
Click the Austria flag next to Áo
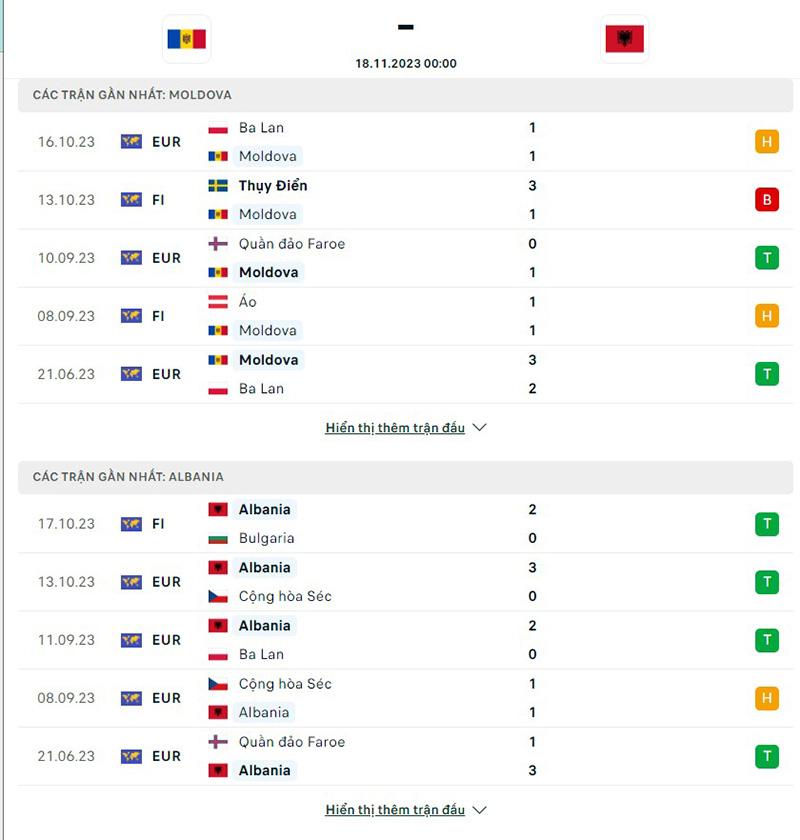coord(218,302)
